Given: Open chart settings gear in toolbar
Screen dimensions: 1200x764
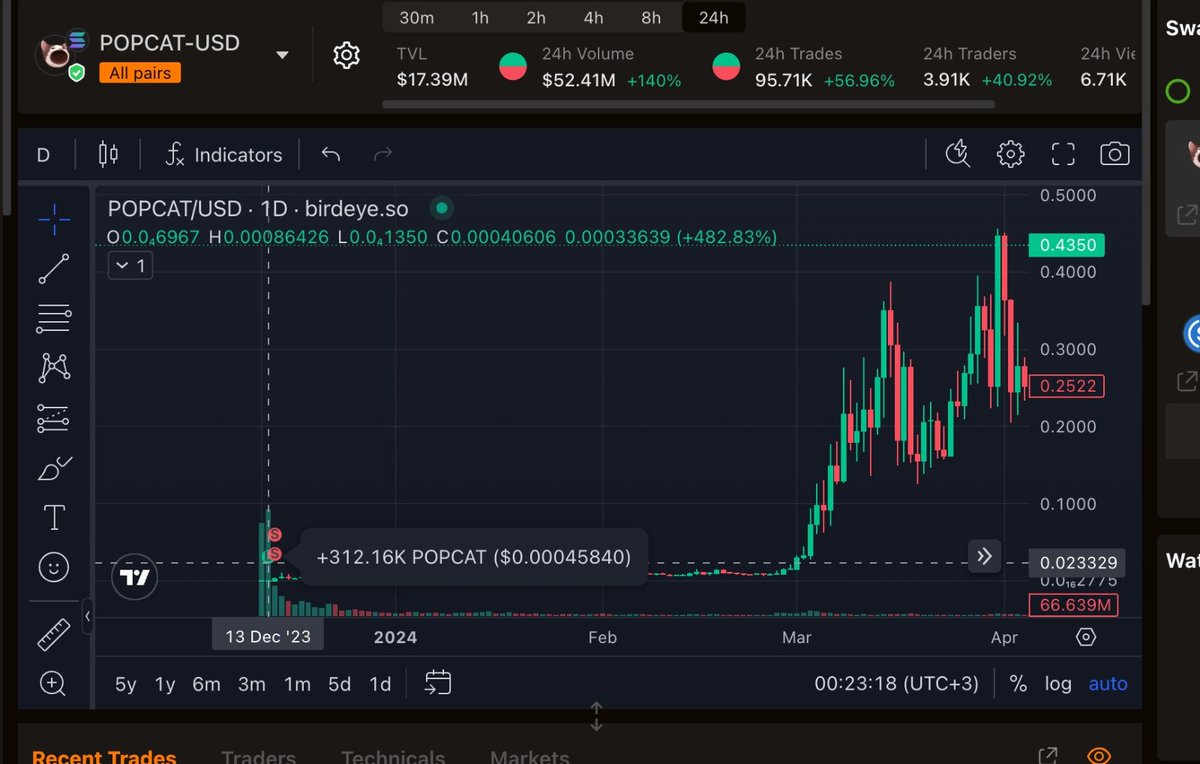Looking at the screenshot, I should (x=1011, y=154).
